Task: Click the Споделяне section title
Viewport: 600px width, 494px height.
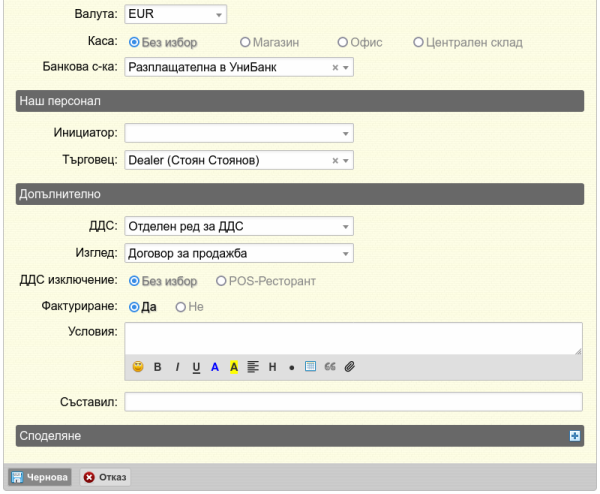Action: (50, 436)
